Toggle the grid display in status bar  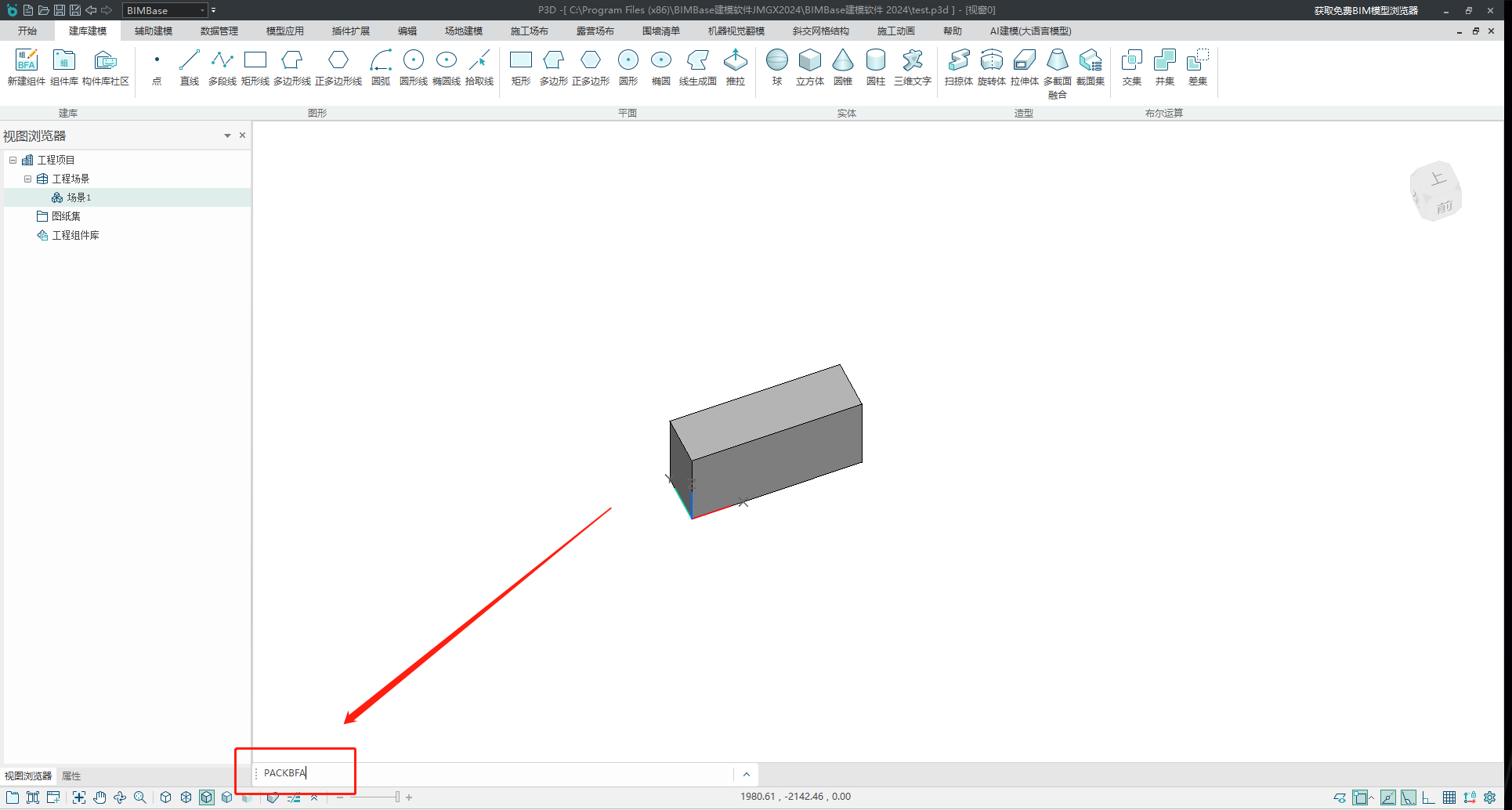pyautogui.click(x=1449, y=797)
